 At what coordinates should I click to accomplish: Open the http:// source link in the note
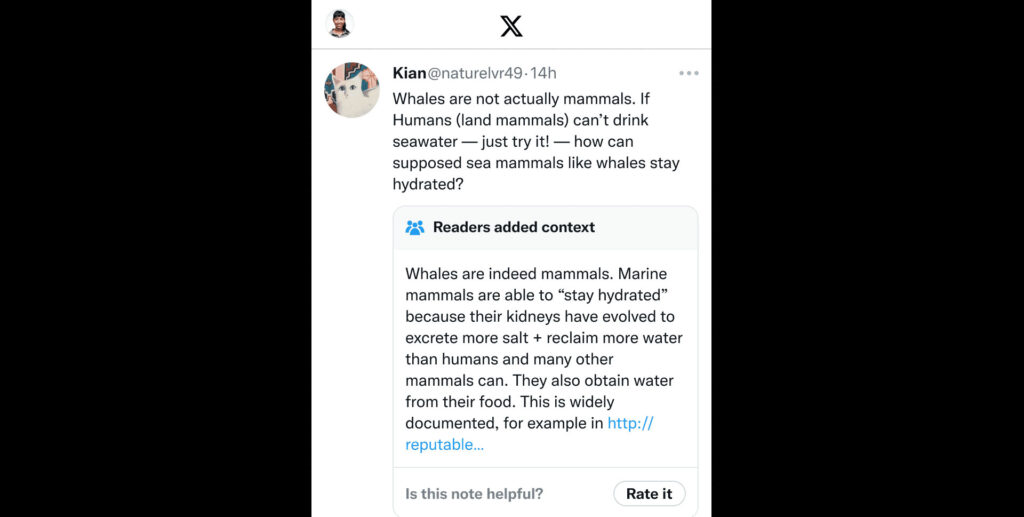click(x=630, y=423)
